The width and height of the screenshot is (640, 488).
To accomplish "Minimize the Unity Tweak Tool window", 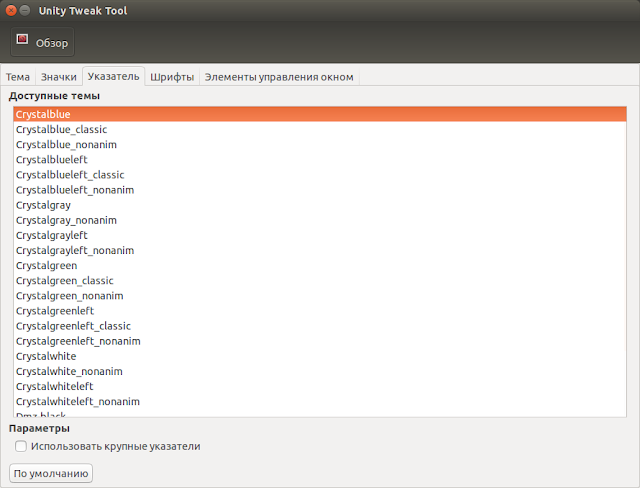I will [x=25, y=11].
